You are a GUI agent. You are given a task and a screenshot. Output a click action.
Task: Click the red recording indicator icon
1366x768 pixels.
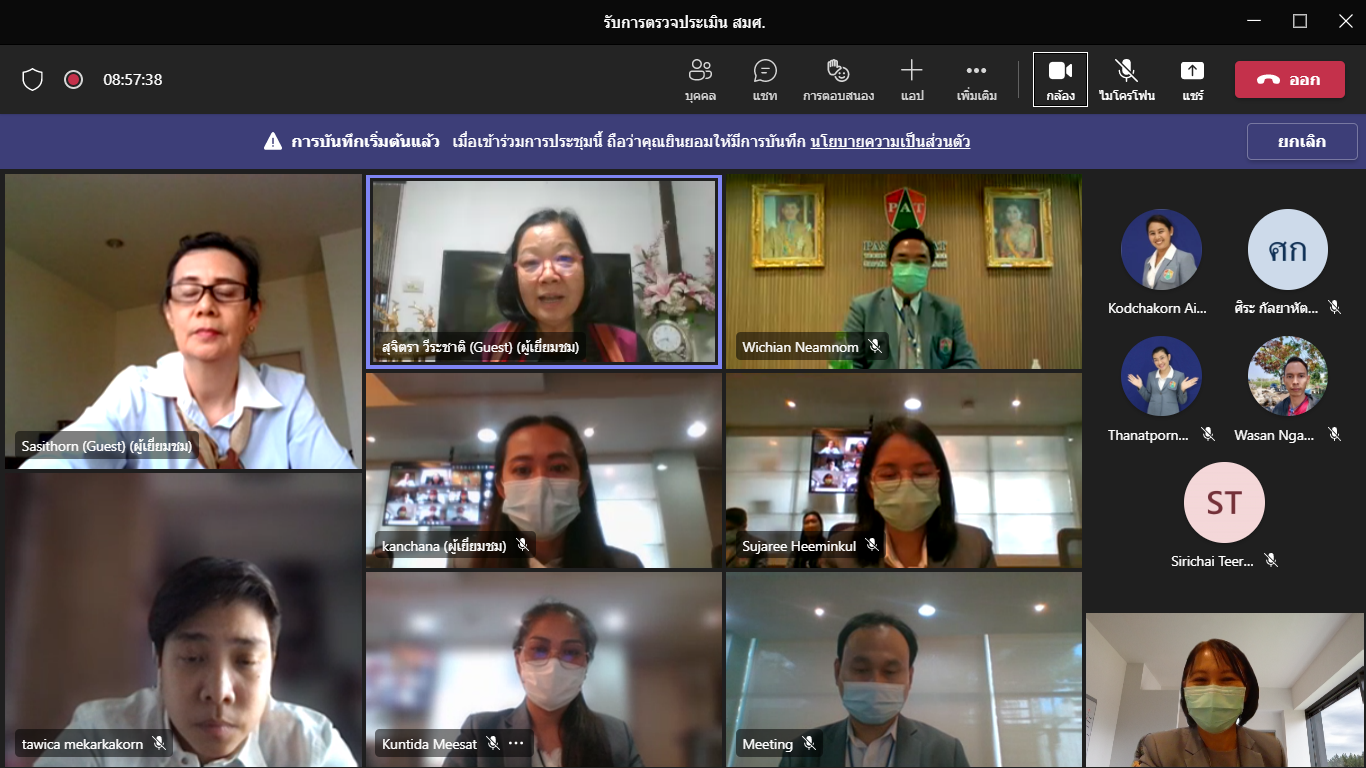pyautogui.click(x=73, y=80)
